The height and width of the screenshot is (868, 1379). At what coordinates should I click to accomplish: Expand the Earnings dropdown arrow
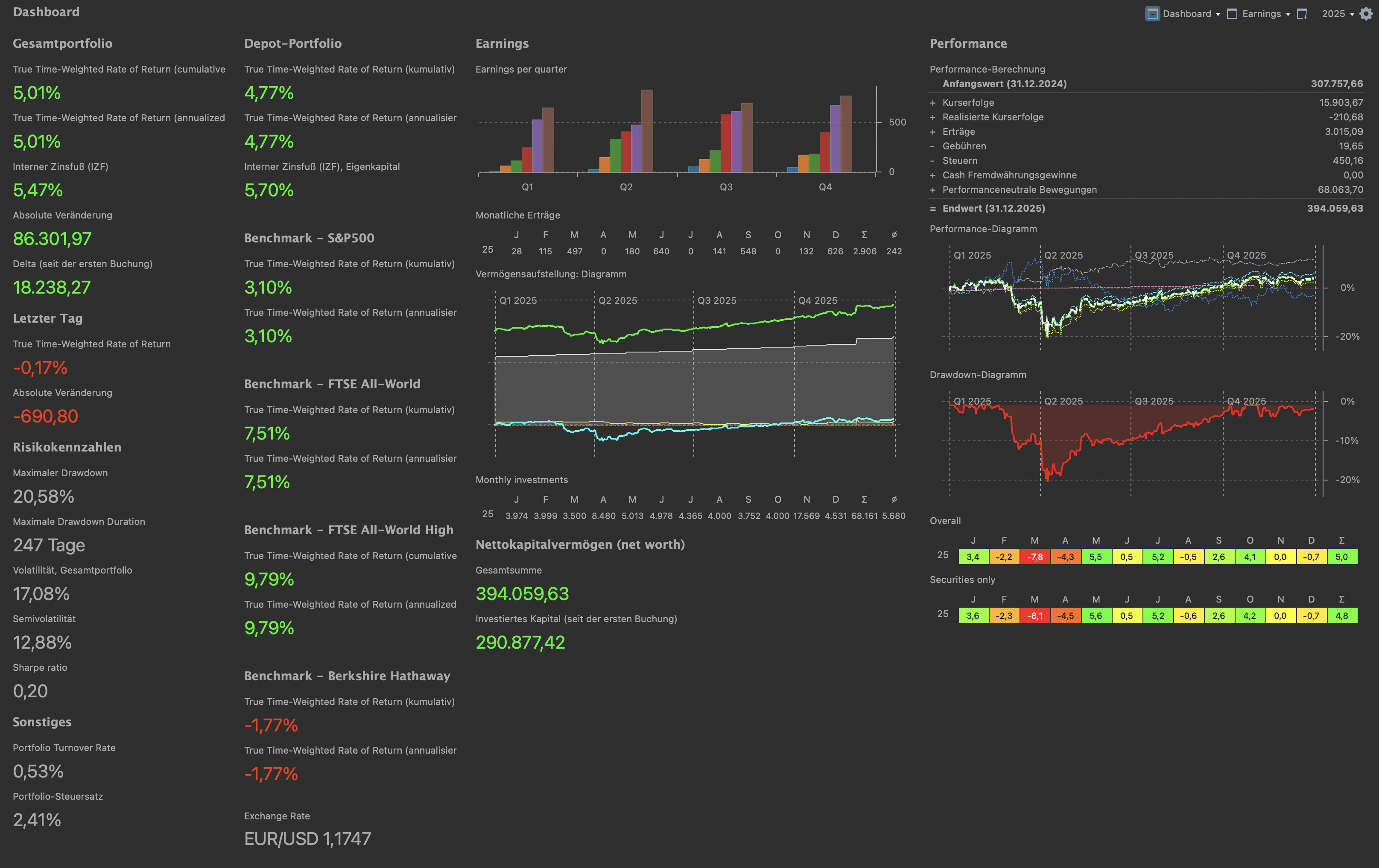tap(1288, 15)
